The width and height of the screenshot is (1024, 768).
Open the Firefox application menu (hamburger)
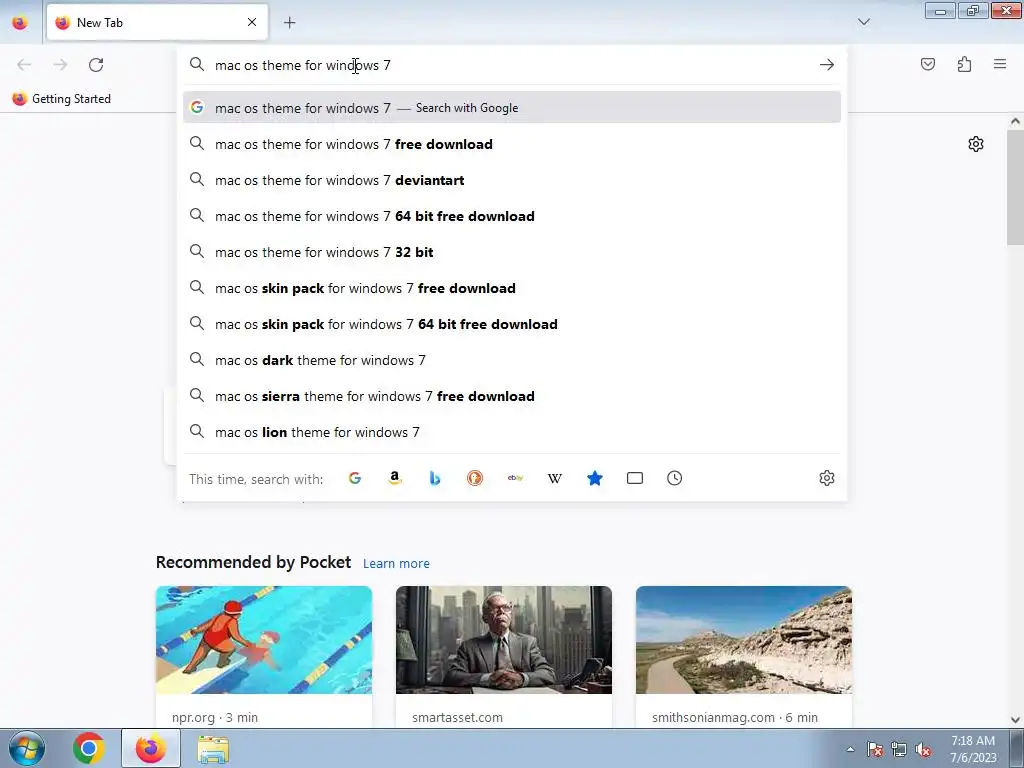[1000, 64]
